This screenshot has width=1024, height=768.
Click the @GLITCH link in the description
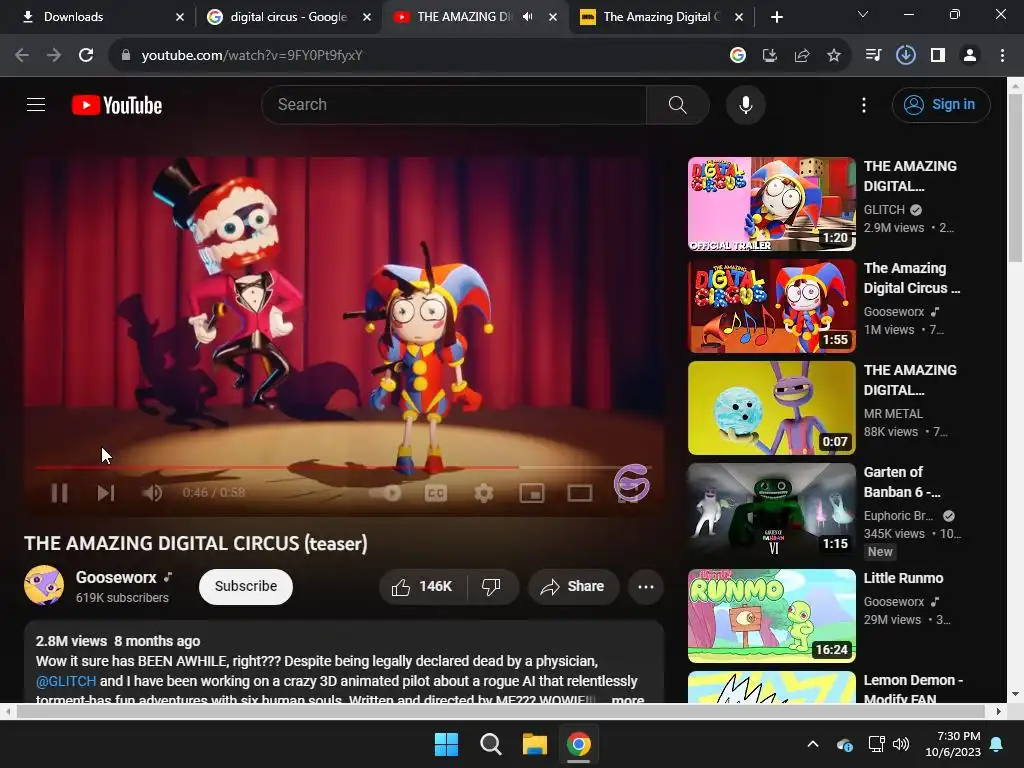[66, 681]
